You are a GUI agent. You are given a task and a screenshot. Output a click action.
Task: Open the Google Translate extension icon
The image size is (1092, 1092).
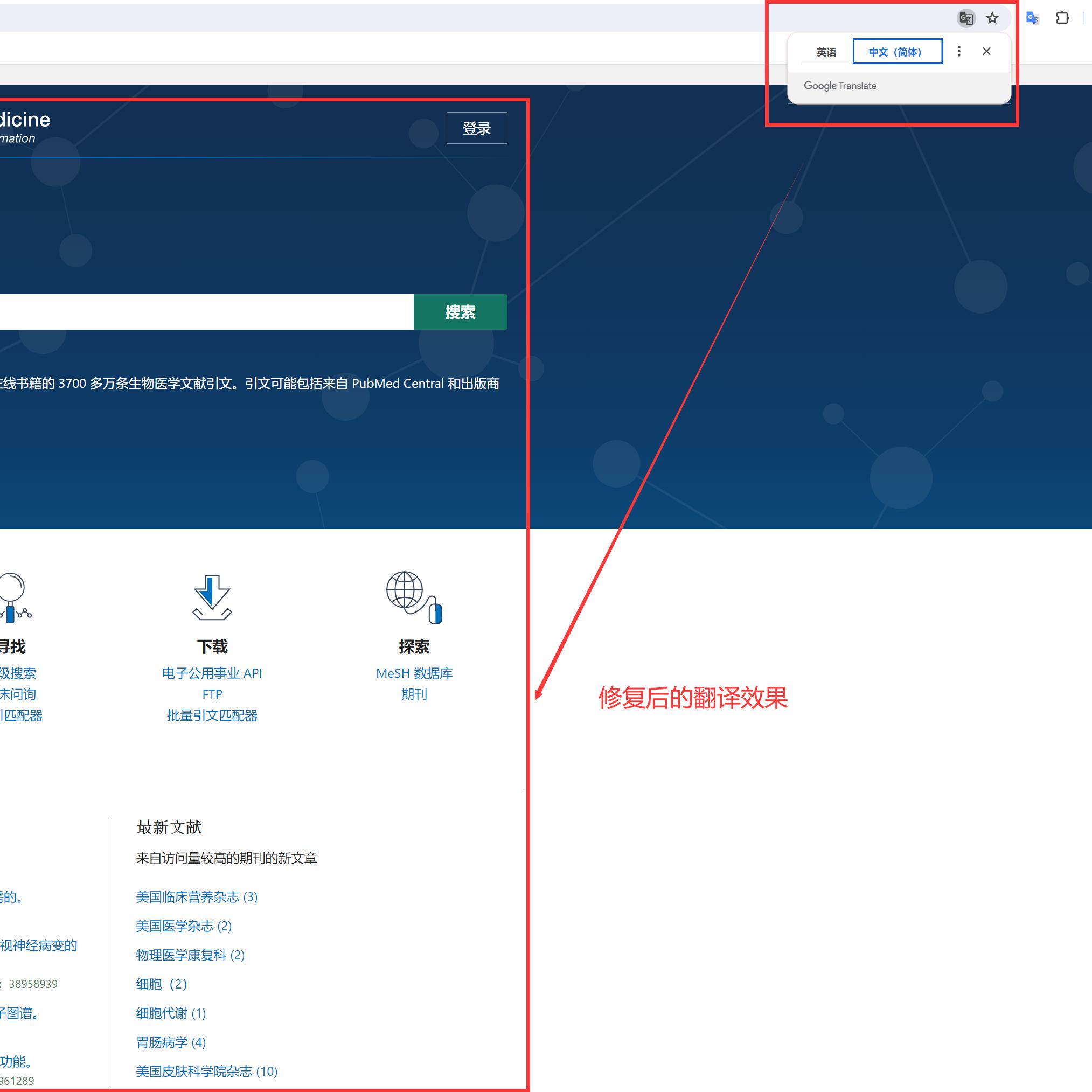coord(1032,18)
